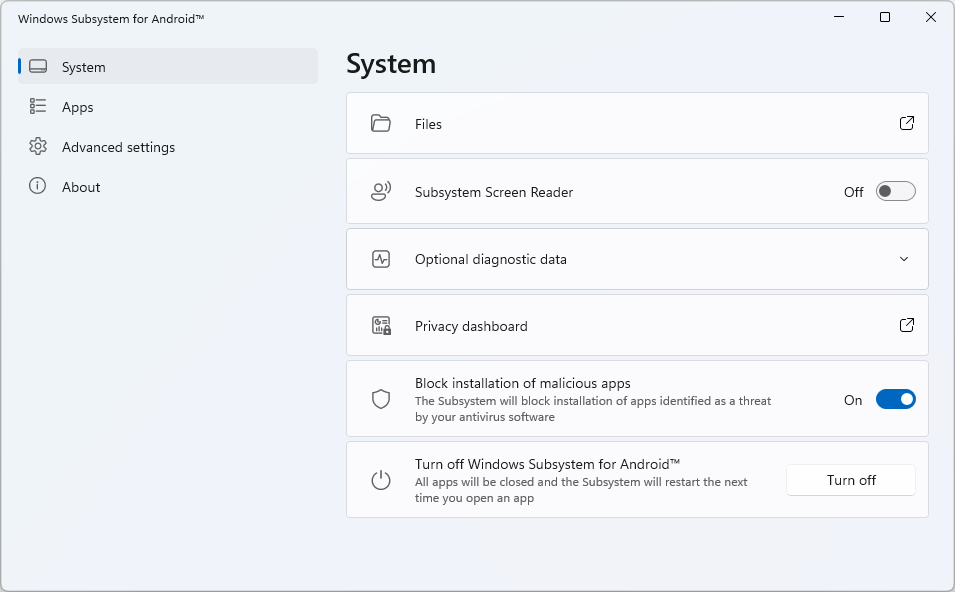Maximize the Windows Subsystem for Android window
This screenshot has height=592, width=955.
tap(885, 17)
